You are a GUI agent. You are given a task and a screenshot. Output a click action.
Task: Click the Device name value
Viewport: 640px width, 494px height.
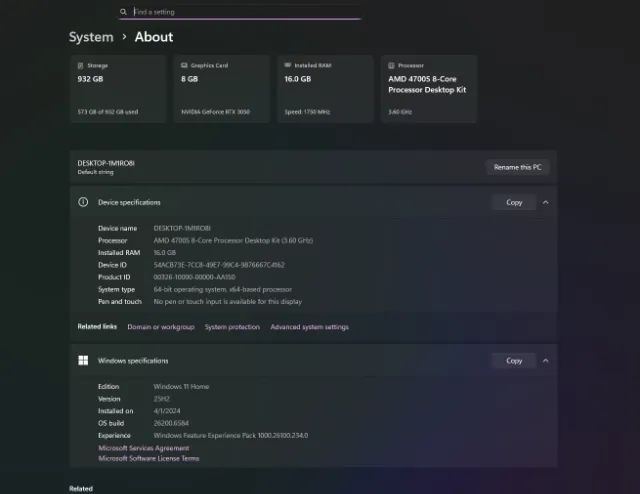point(182,228)
